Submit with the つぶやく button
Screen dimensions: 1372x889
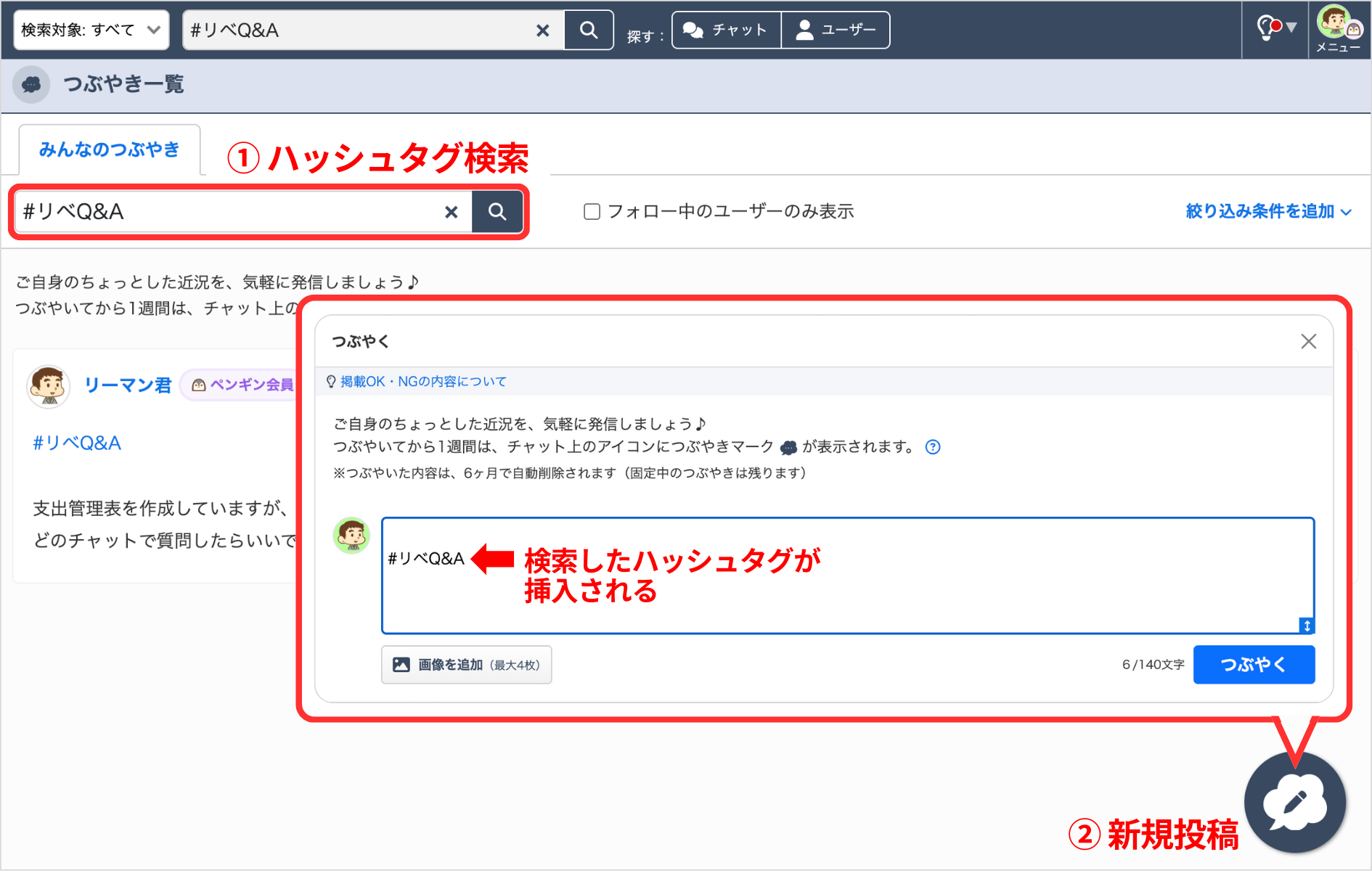point(1254,664)
